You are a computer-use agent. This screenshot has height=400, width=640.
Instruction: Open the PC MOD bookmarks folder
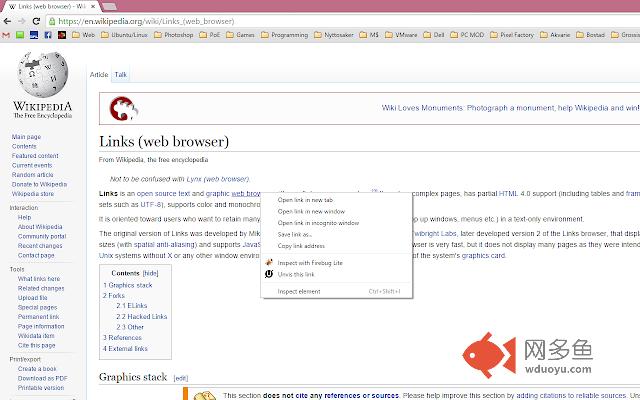pyautogui.click(x=467, y=35)
